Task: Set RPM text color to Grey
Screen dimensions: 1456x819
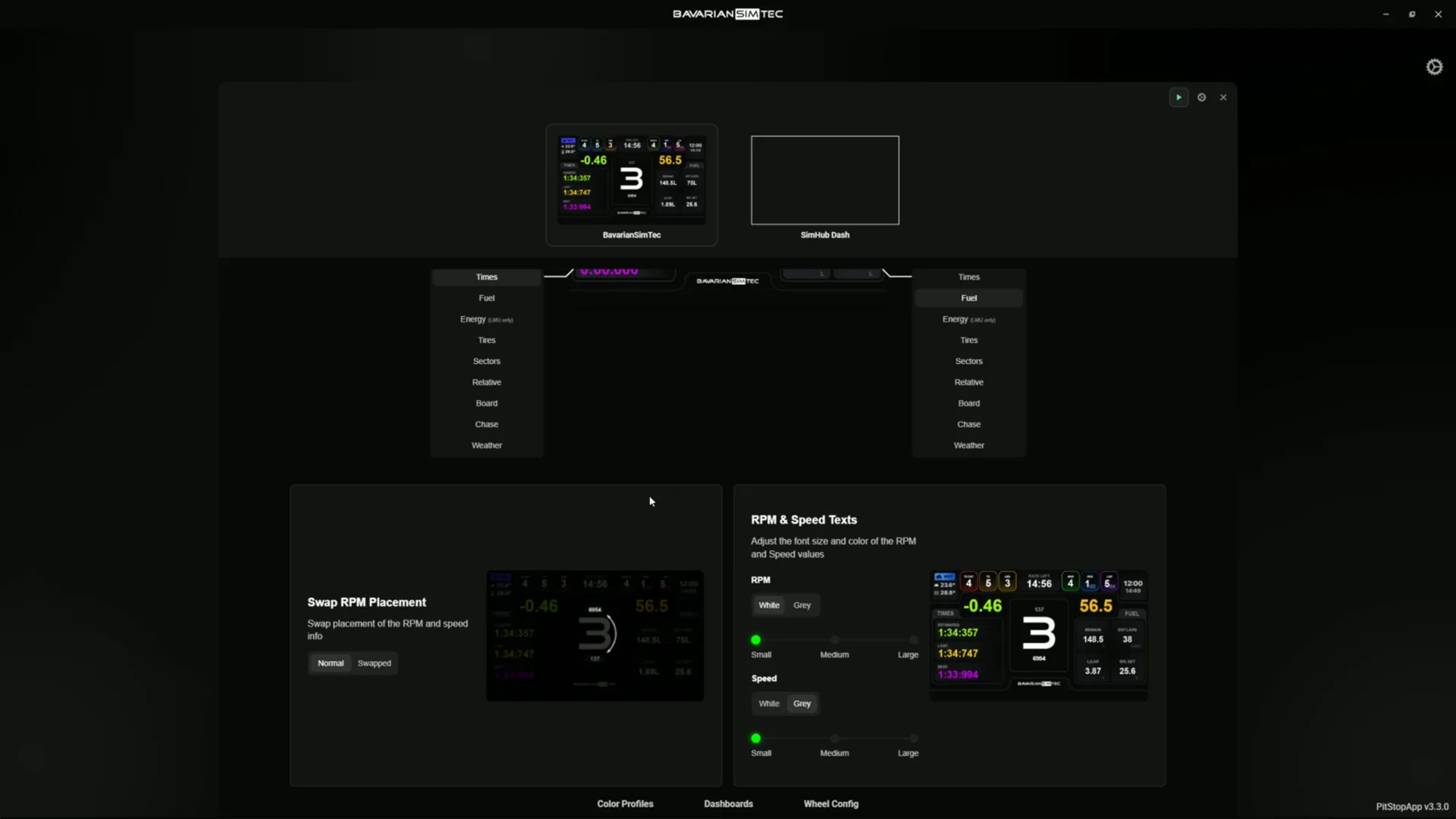Action: click(x=802, y=605)
